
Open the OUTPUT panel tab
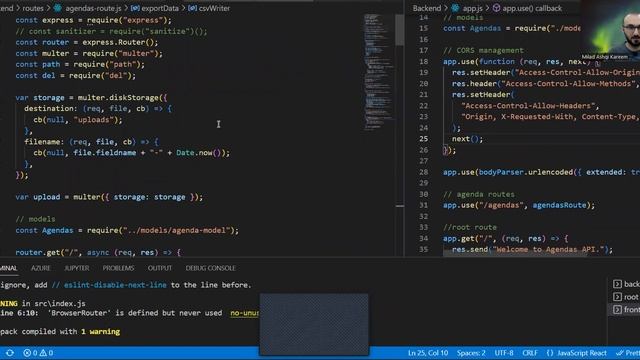click(x=160, y=268)
